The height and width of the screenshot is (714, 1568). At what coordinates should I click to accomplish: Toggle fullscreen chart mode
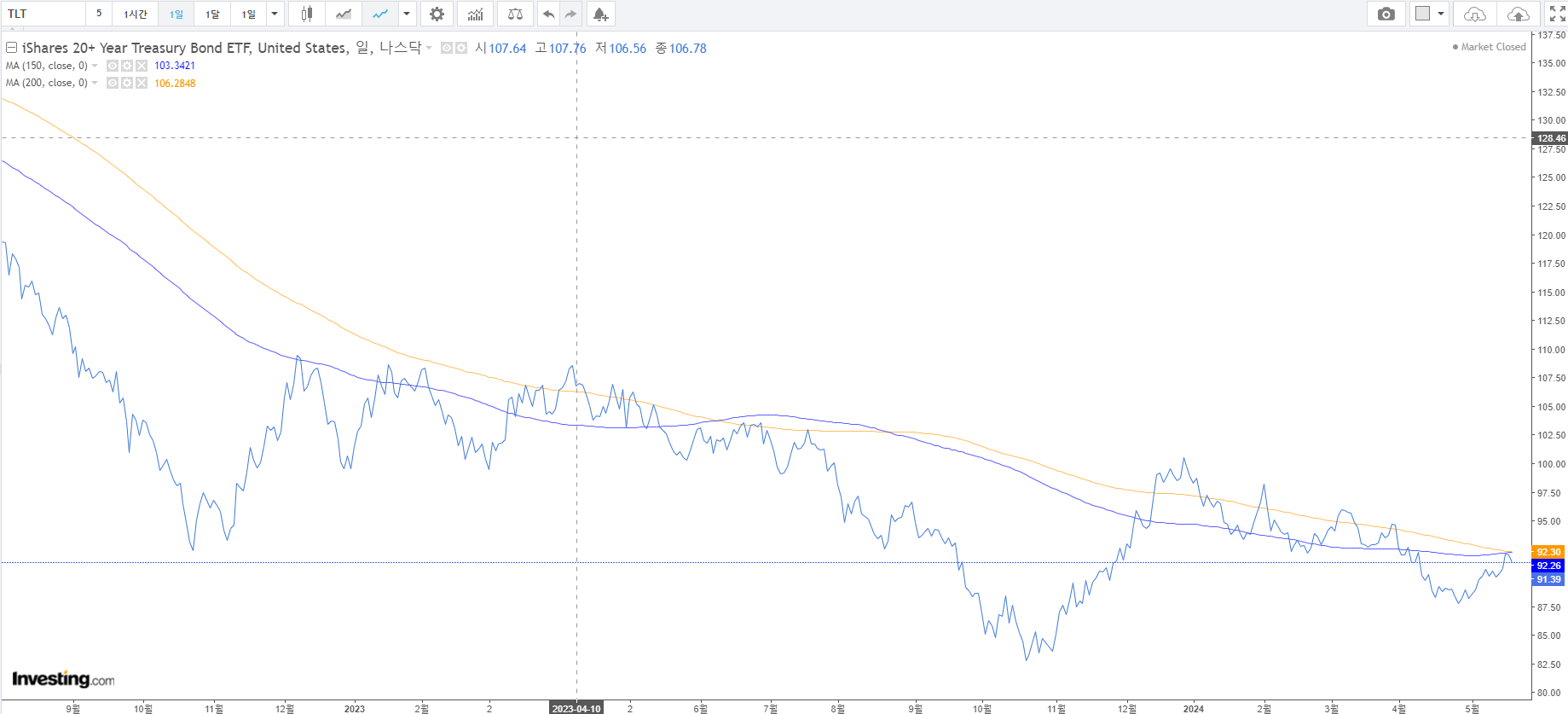point(1557,14)
